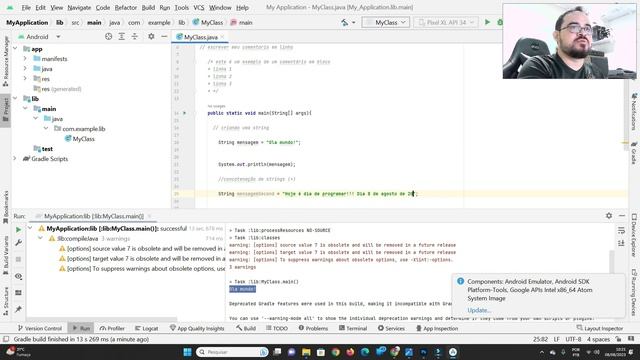The width and height of the screenshot is (640, 360).
Task: Click the Select Opened File target icon
Action: tap(109, 36)
